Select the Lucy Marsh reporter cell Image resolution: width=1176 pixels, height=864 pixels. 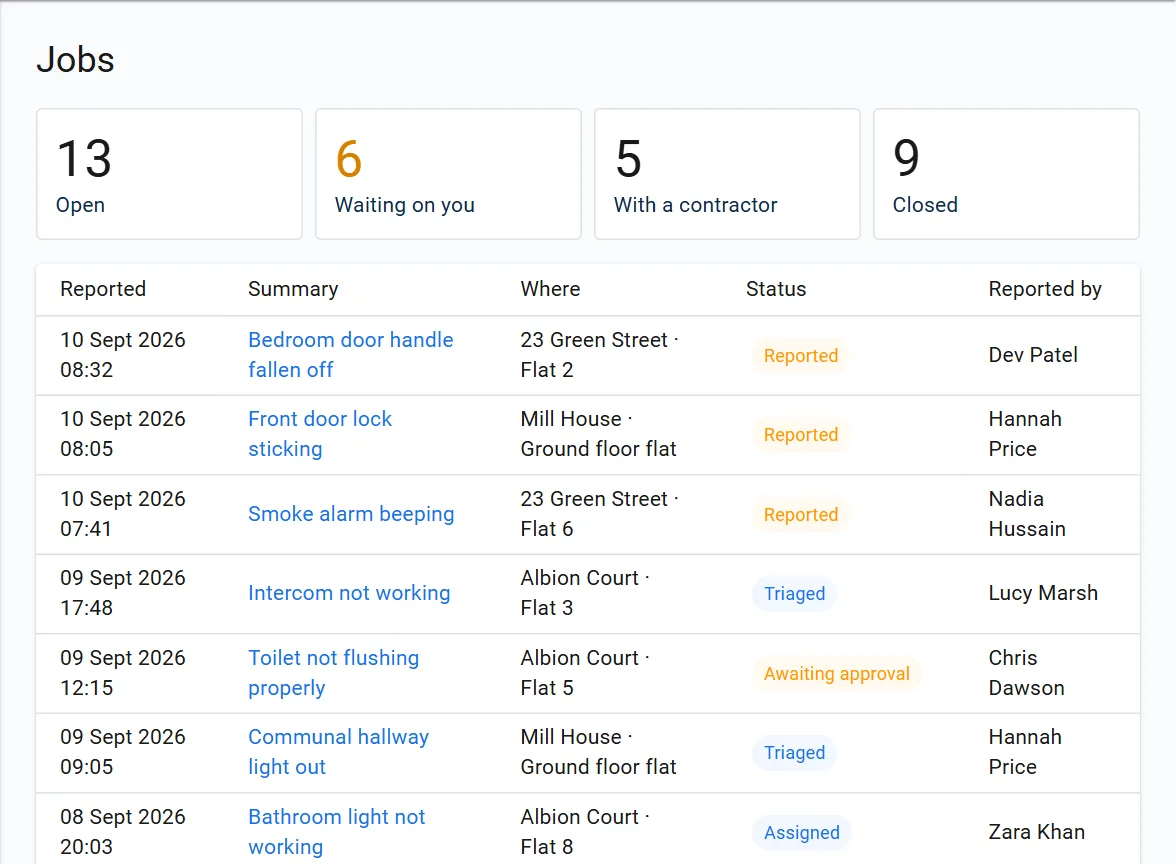(x=1043, y=592)
